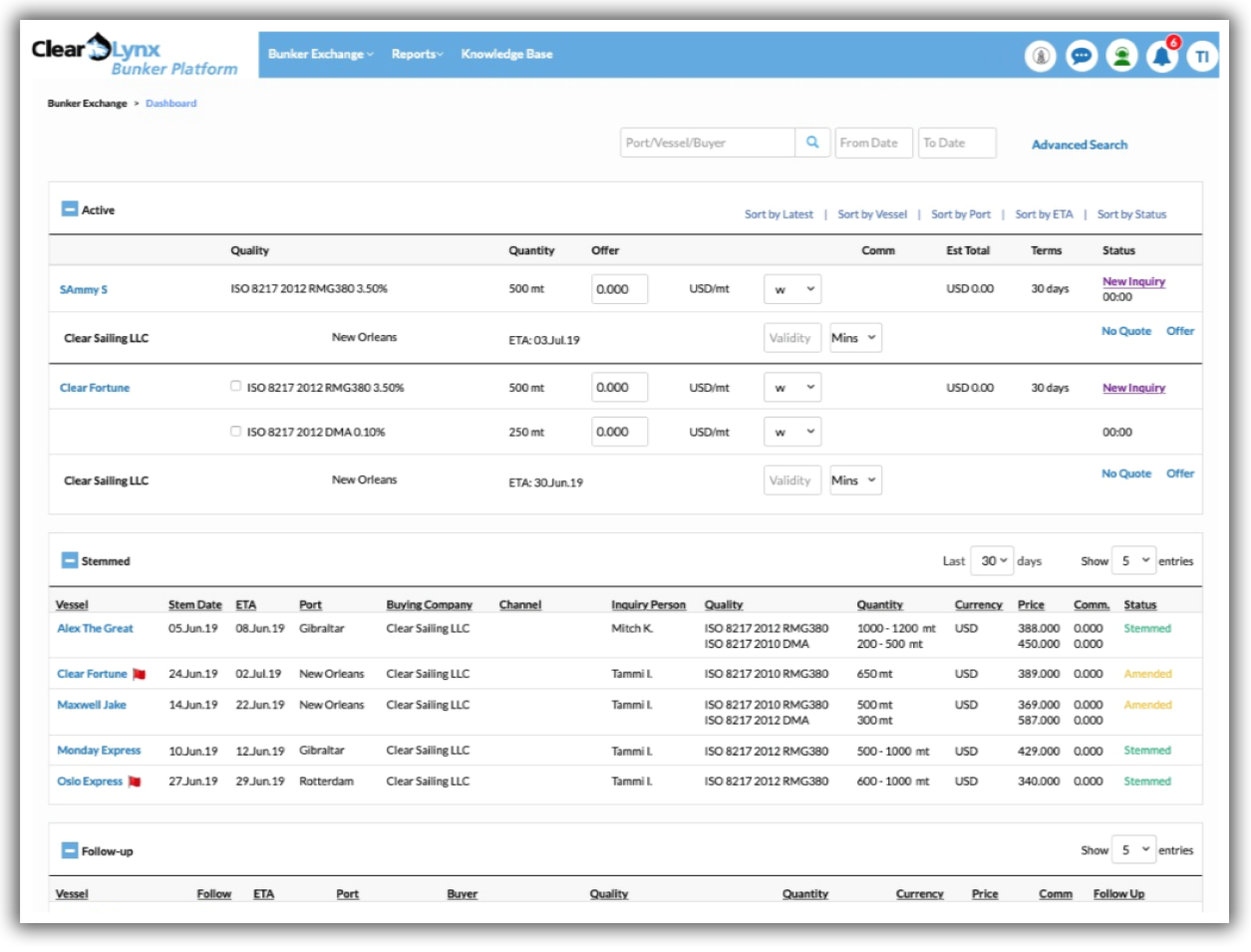Open the Knowledge Base menu item
Viewport: 1251px width, 952px height.
[x=506, y=54]
